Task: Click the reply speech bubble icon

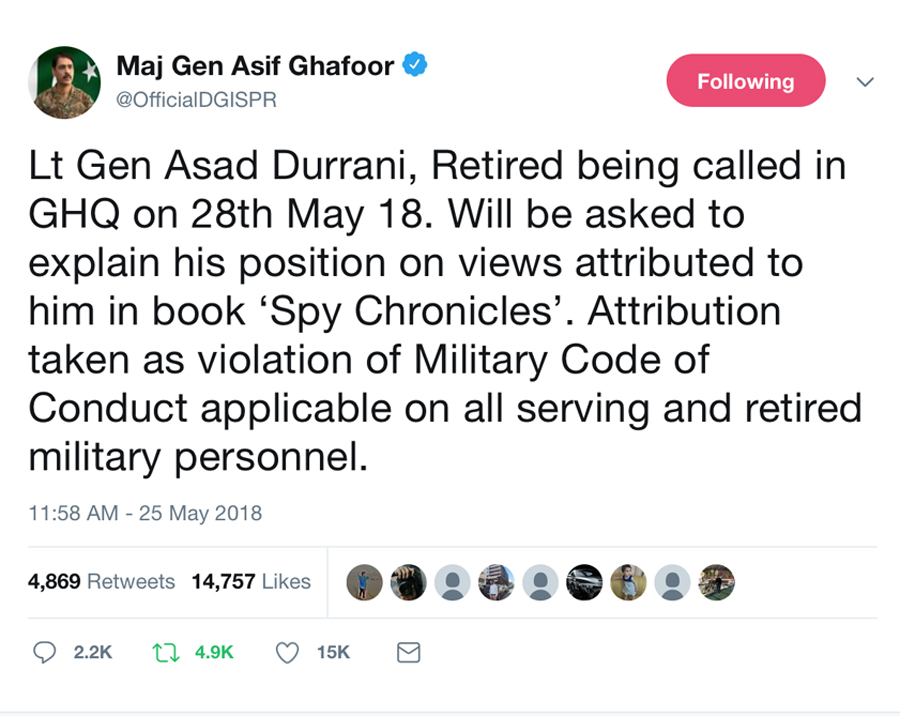Action: pos(45,652)
